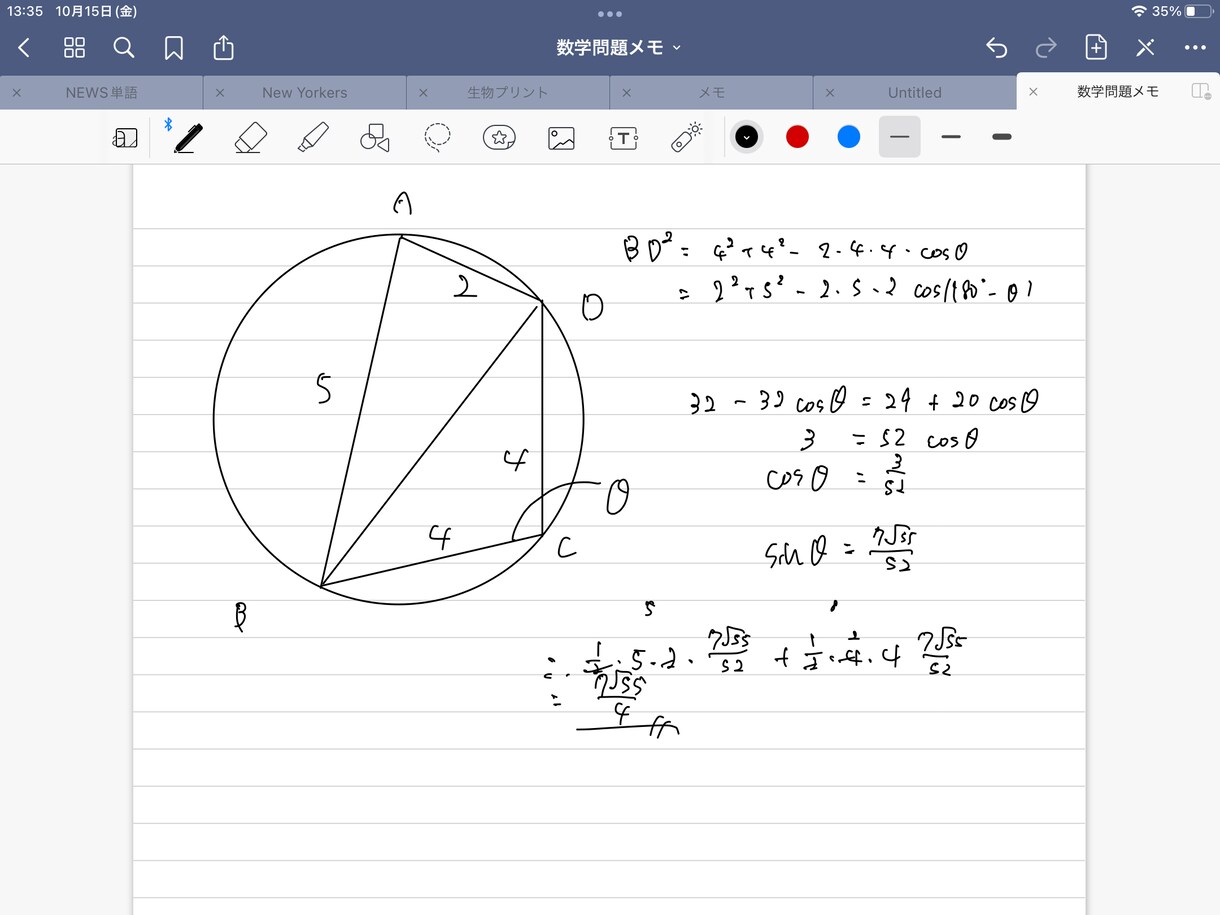
Task: Open the share export menu
Action: 224,47
